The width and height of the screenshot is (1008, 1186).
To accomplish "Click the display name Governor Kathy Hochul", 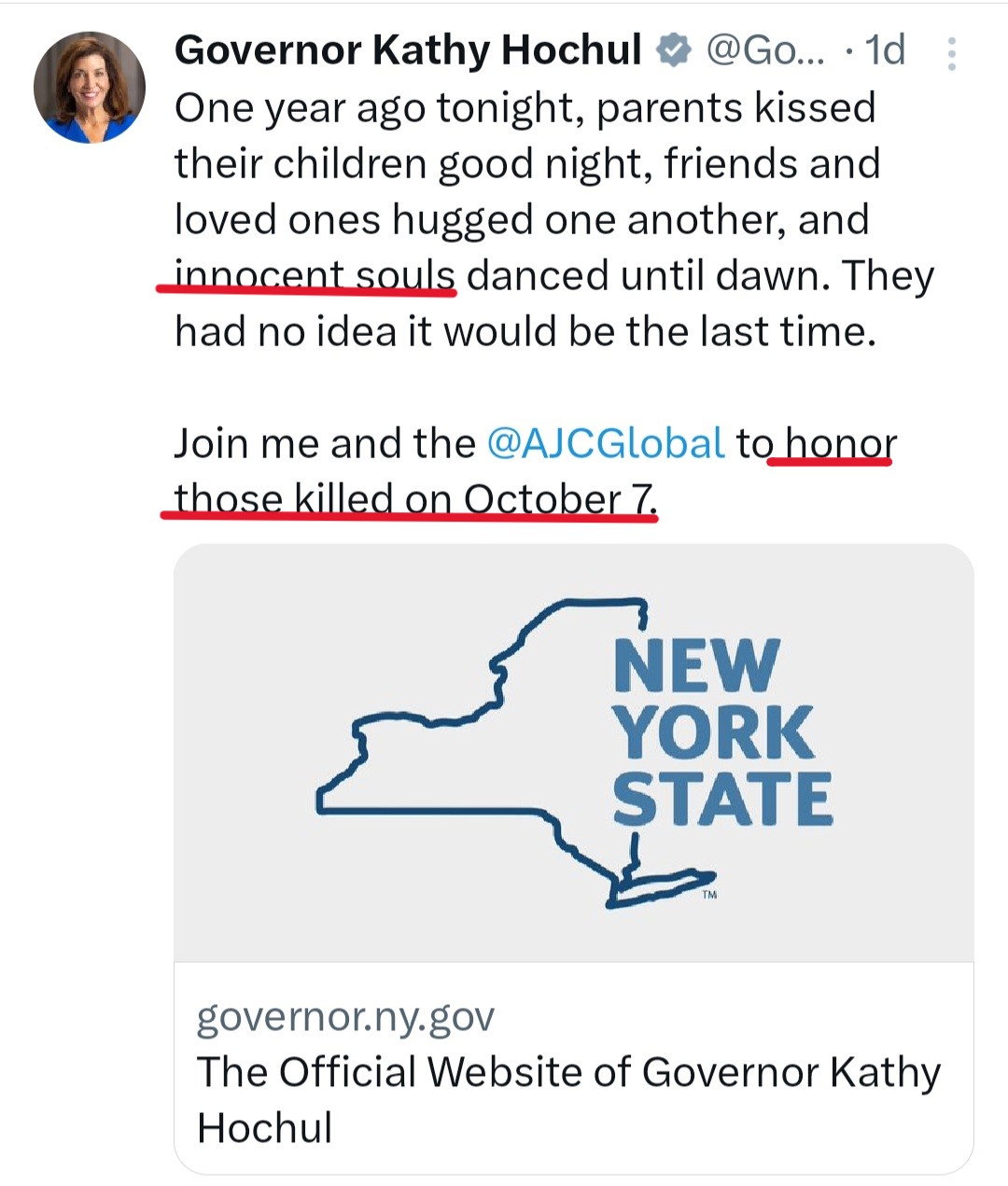I will click(x=408, y=50).
